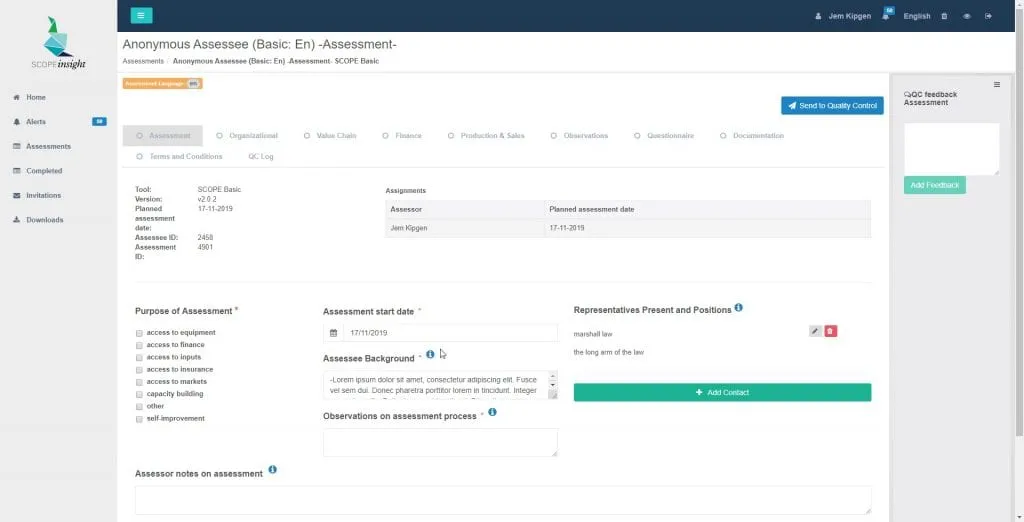Image resolution: width=1024 pixels, height=522 pixels.
Task: Open Invitations in the sidebar
Action: (x=43, y=195)
